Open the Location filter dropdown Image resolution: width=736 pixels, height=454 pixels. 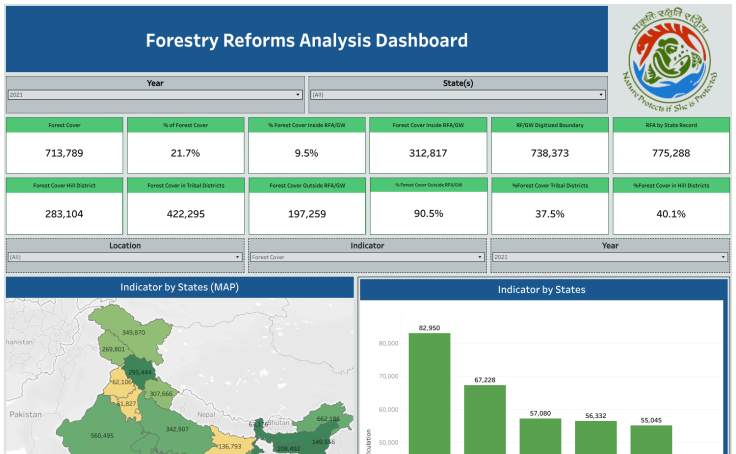point(125,257)
